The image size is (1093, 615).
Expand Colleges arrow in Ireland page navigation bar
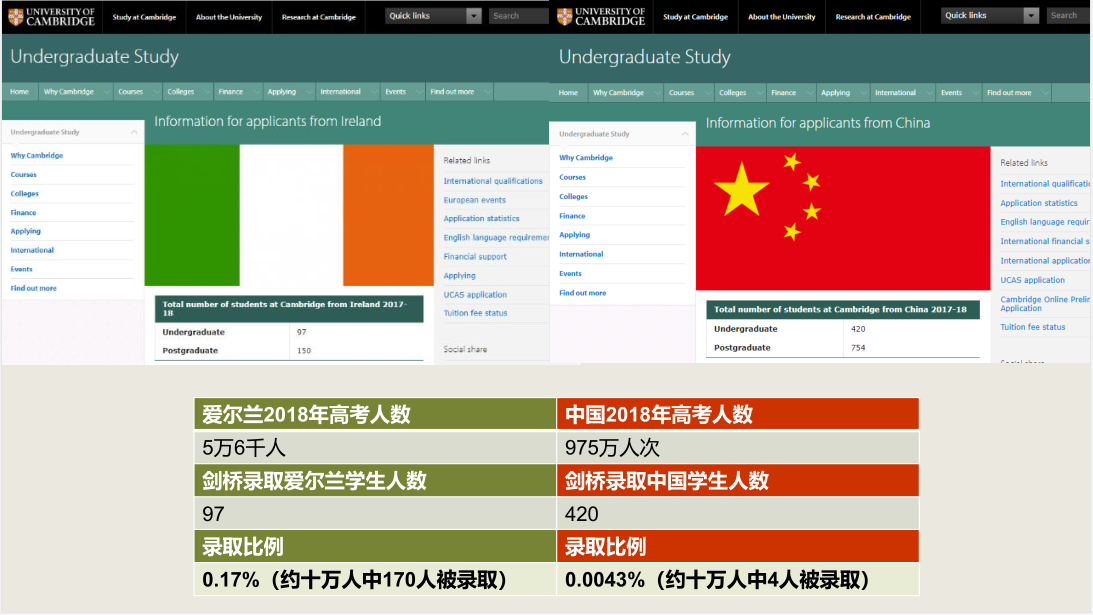(x=206, y=91)
